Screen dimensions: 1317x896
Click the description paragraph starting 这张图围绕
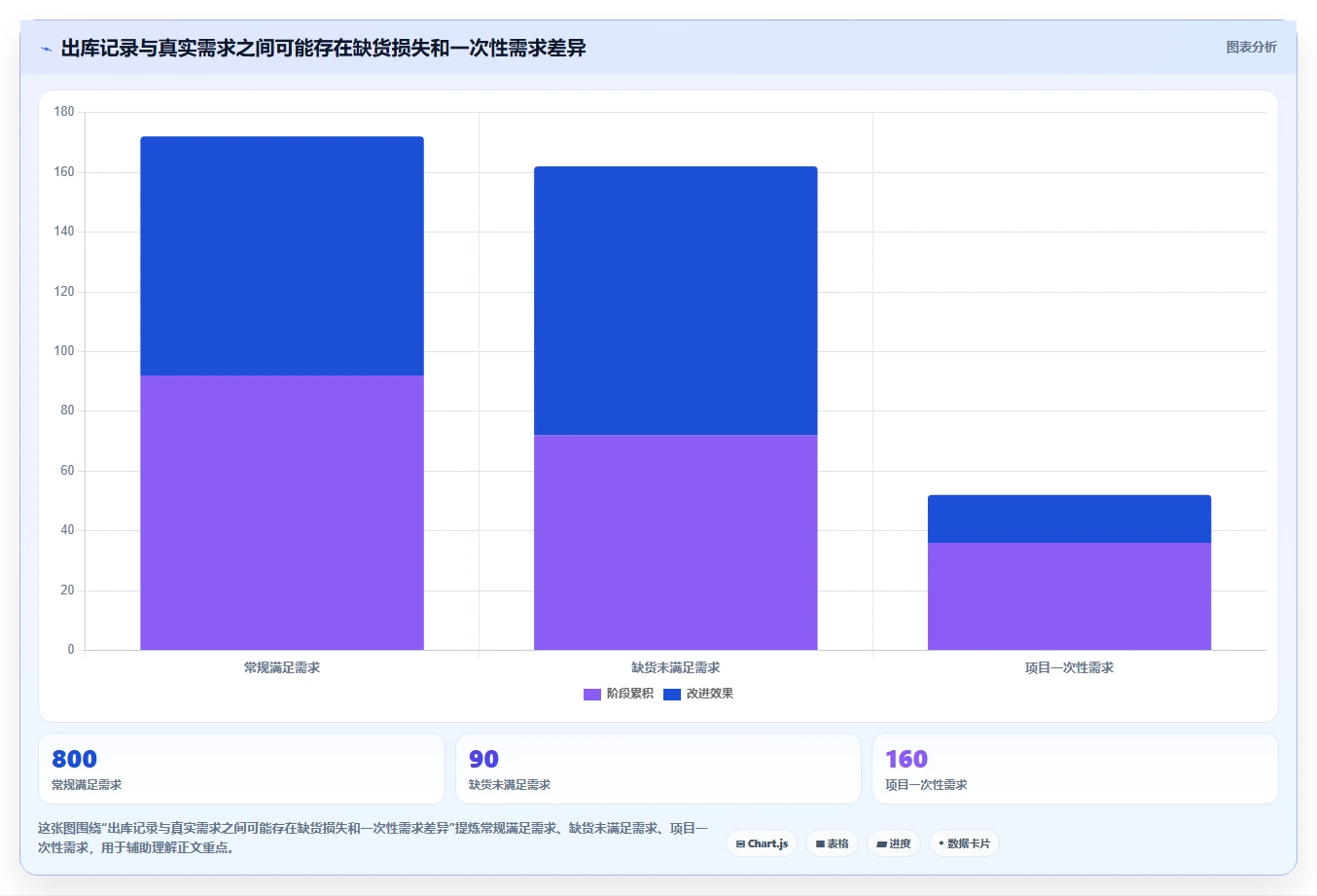click(374, 838)
